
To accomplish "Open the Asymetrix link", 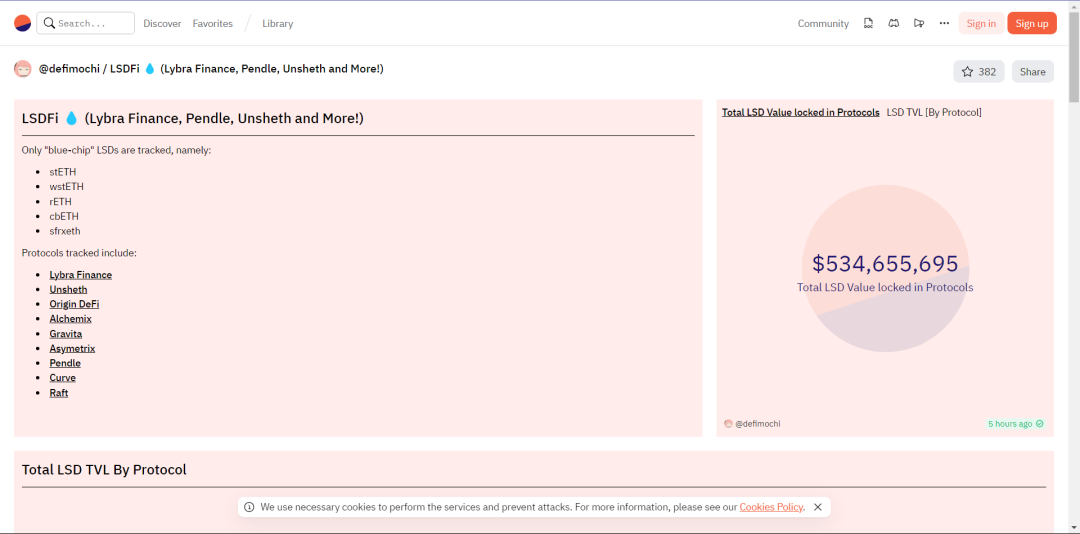I will (72, 349).
